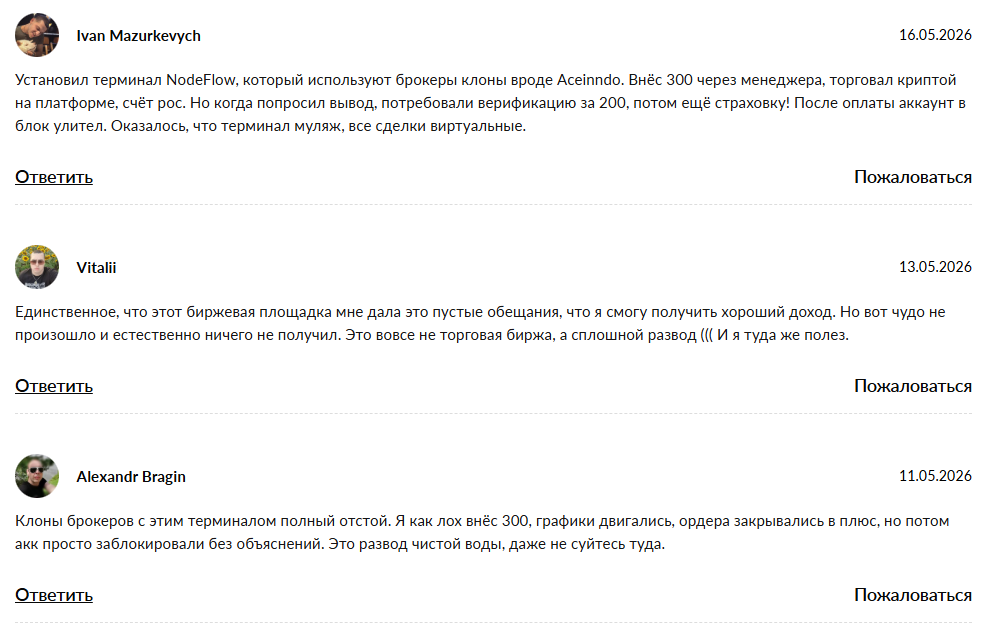Click the NodeFlow word in Ivan's review
This screenshot has width=989, height=637.
point(201,80)
